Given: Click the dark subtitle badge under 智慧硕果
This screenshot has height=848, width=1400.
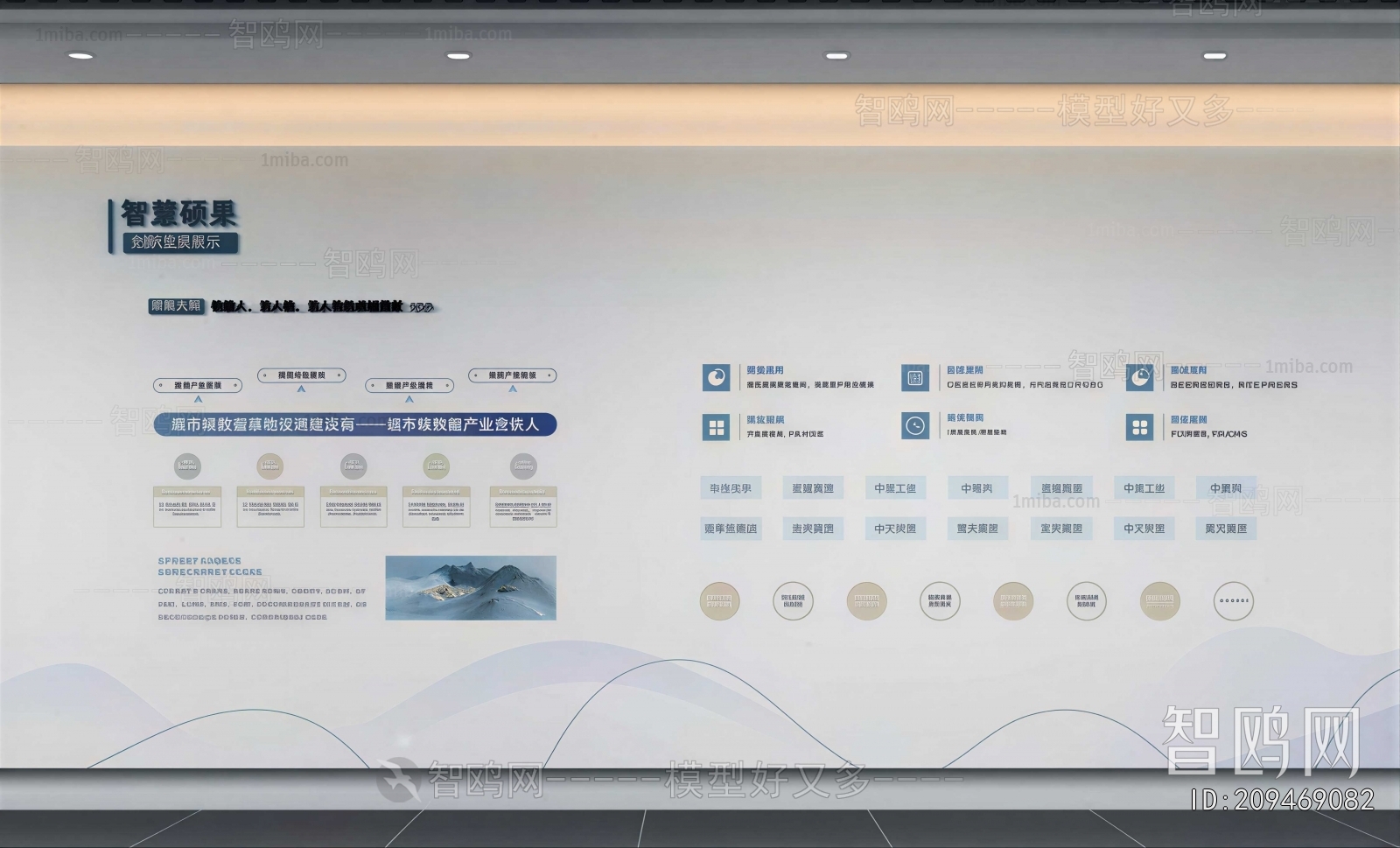Looking at the screenshot, I should point(179,242).
